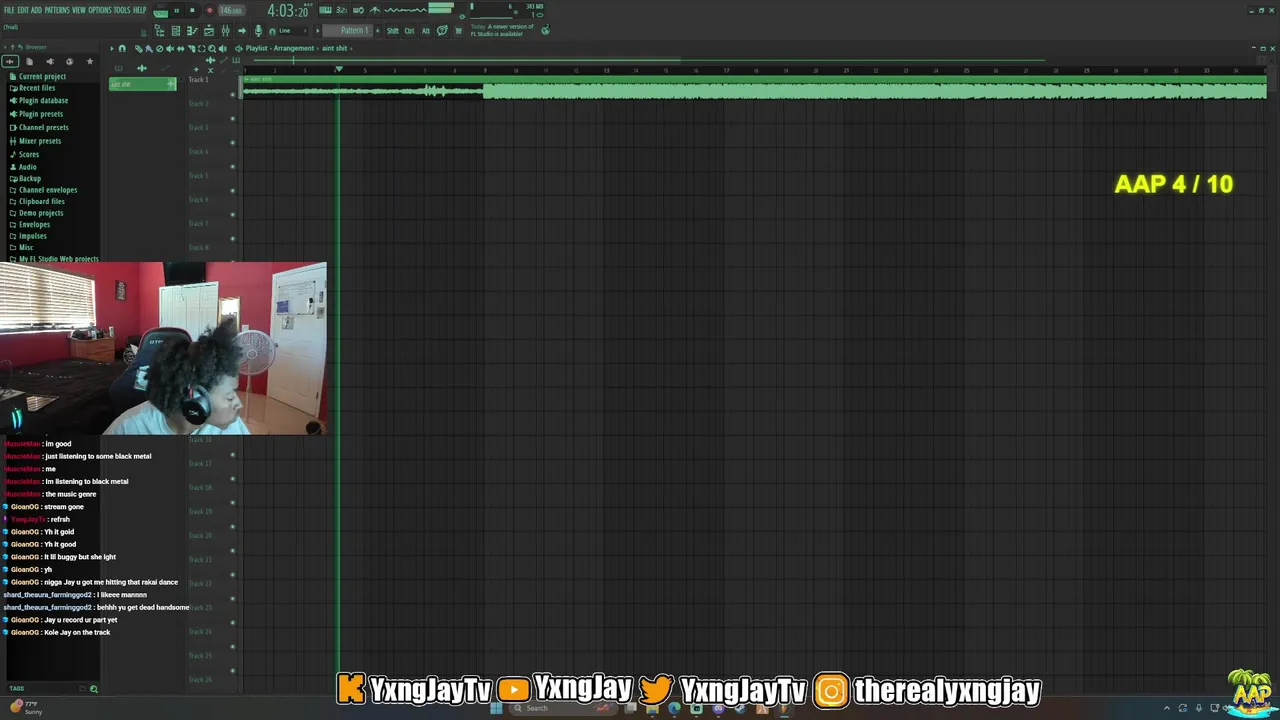Open the TOOLS menu

coord(122,10)
